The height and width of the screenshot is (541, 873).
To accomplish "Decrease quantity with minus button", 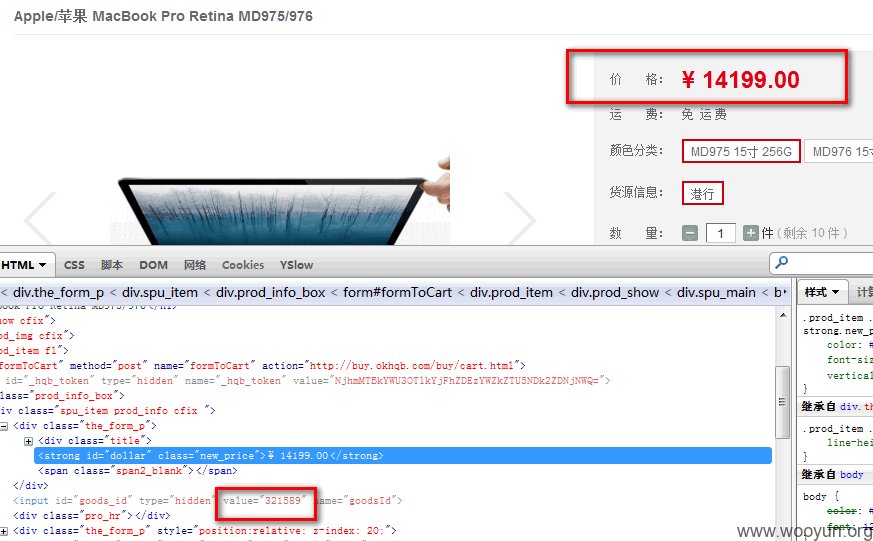I will pos(690,233).
